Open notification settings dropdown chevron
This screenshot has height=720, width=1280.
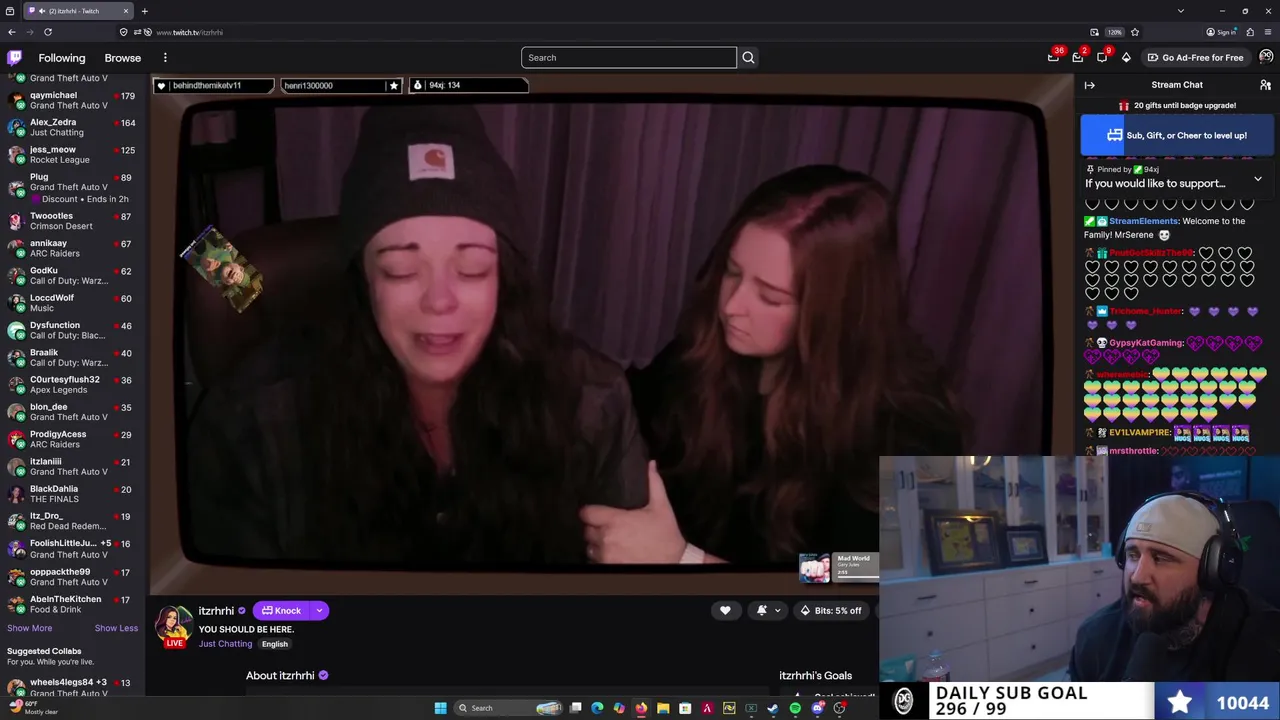point(777,610)
